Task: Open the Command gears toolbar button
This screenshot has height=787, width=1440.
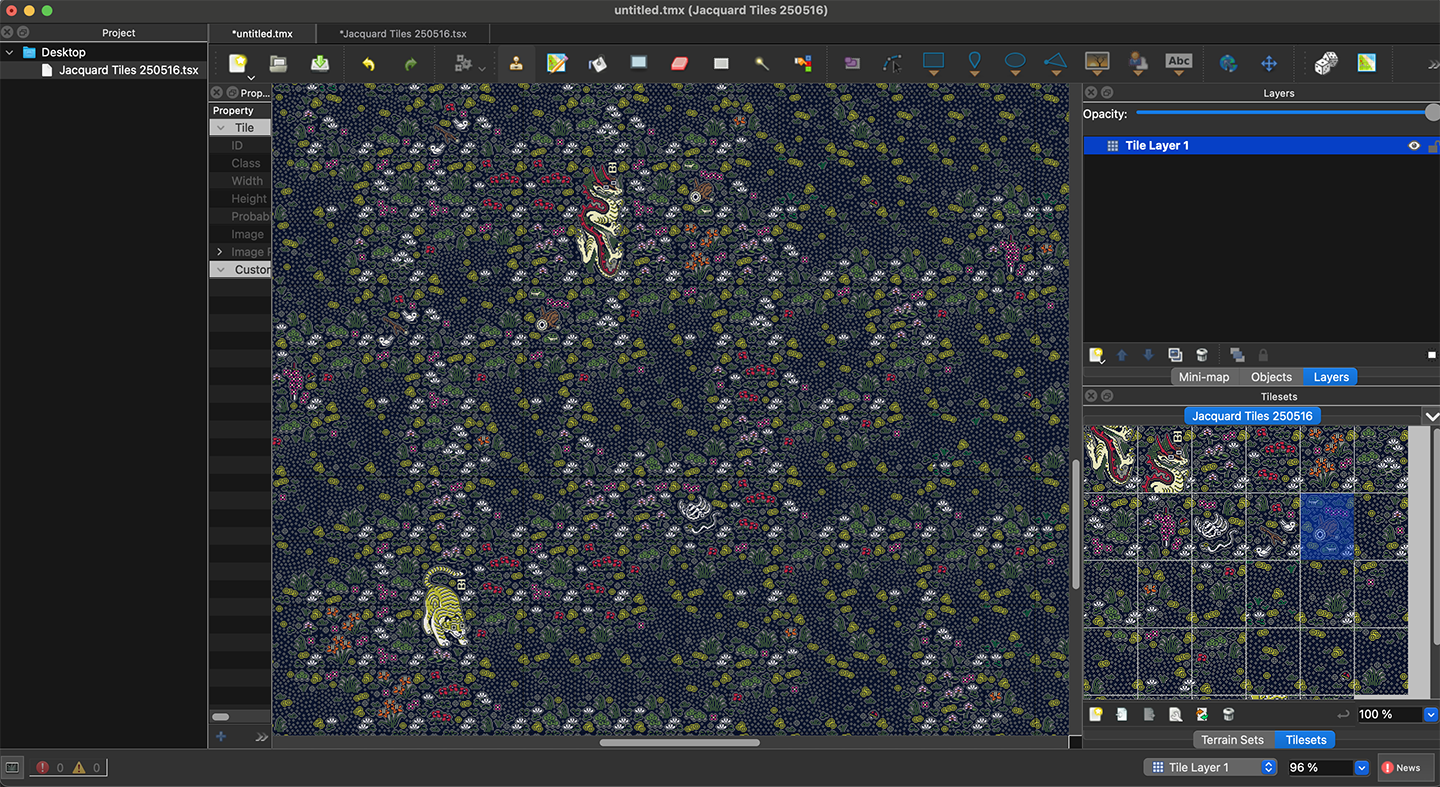Action: (463, 63)
